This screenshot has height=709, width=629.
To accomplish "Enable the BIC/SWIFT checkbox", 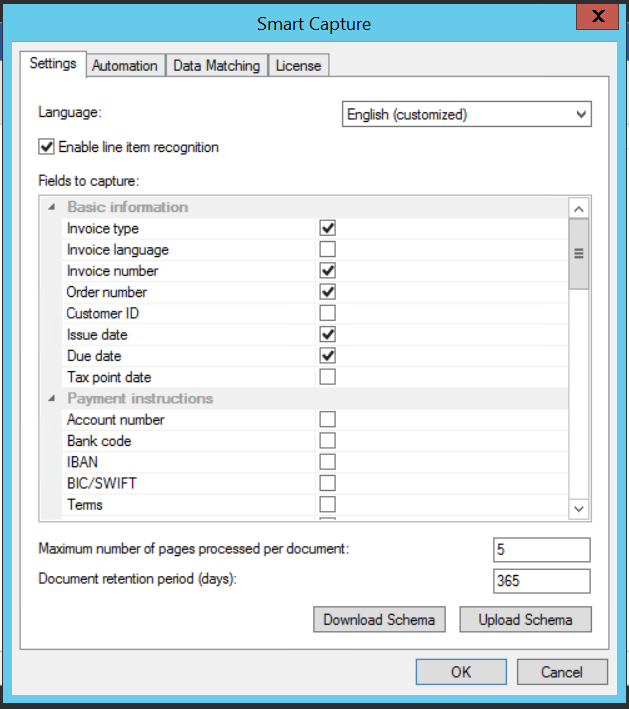I will 327,483.
